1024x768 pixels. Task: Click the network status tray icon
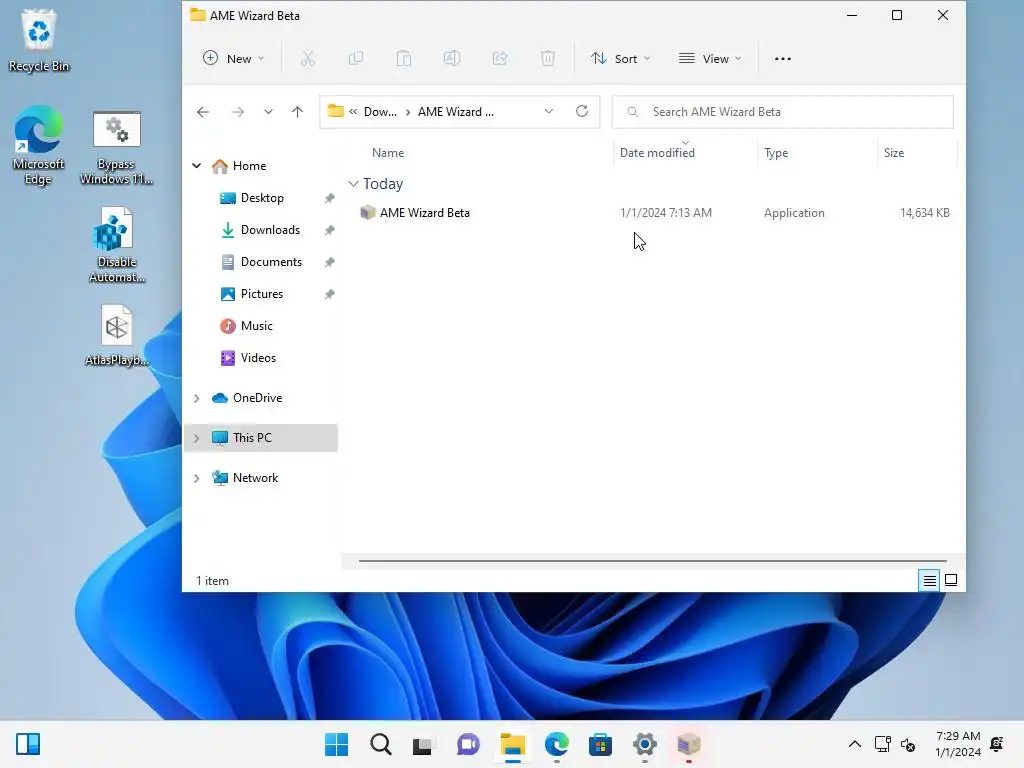tap(882, 744)
